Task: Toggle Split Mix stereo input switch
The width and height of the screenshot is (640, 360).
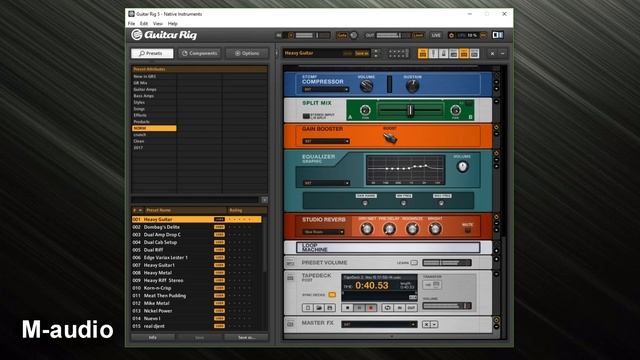Action: point(306,116)
